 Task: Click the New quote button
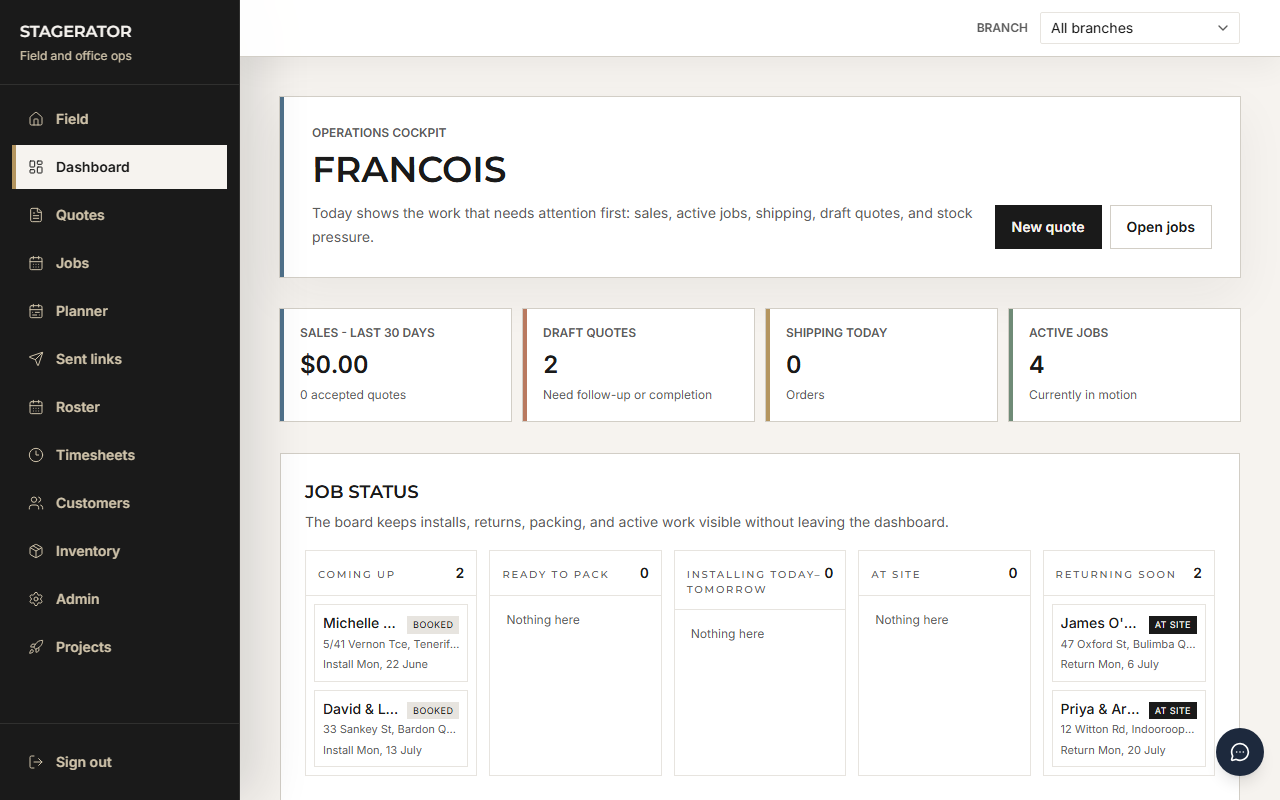(x=1048, y=227)
